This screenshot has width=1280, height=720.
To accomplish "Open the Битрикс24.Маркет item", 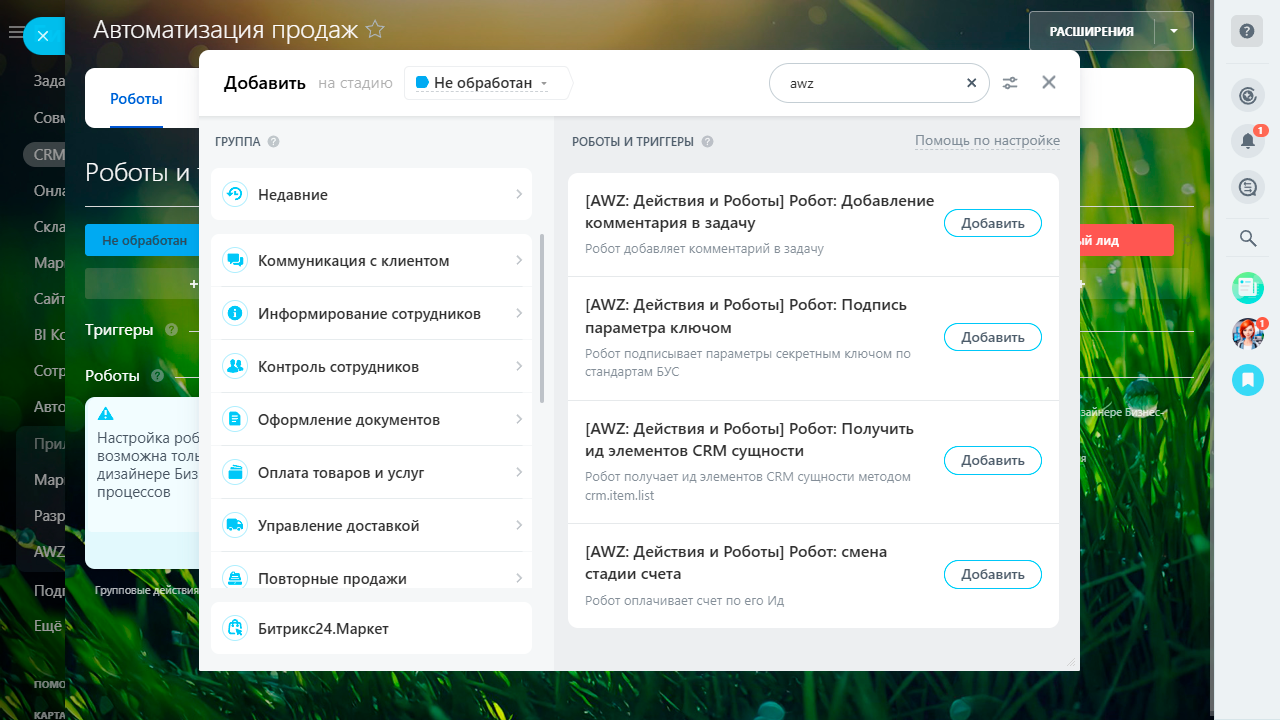I will click(x=371, y=628).
